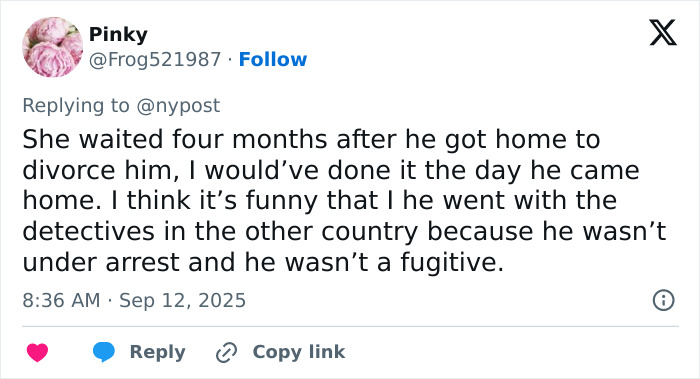The width and height of the screenshot is (700, 379).
Task: Open the X logo in the corner
Action: 663,33
